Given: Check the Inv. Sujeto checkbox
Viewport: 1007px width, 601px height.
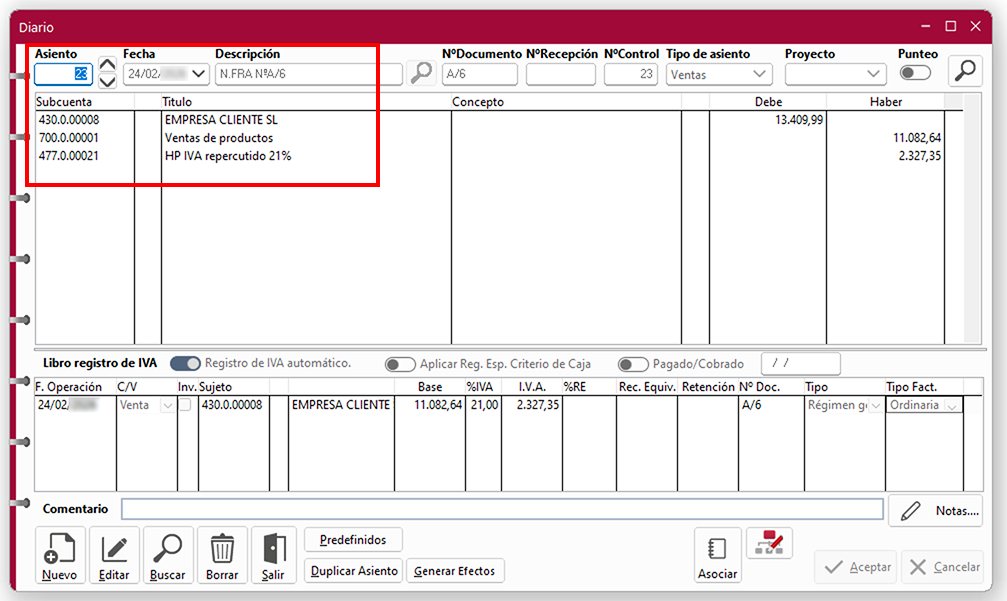Looking at the screenshot, I should 185,405.
